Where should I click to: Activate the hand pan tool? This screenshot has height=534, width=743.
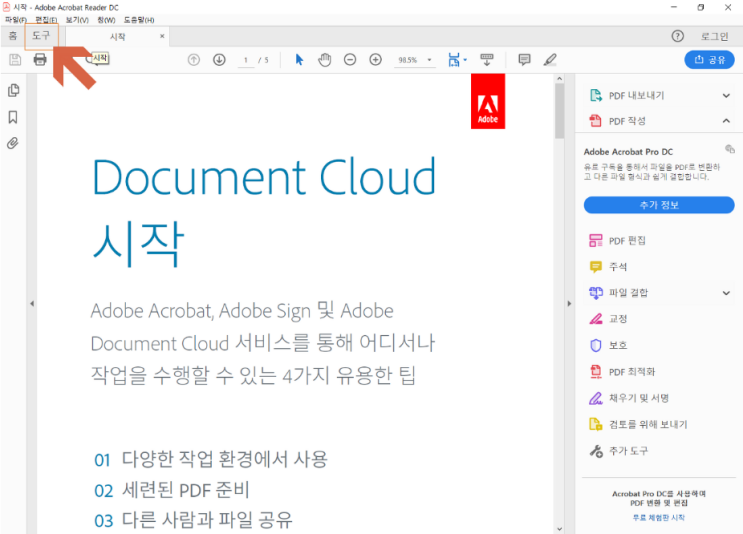[325, 60]
